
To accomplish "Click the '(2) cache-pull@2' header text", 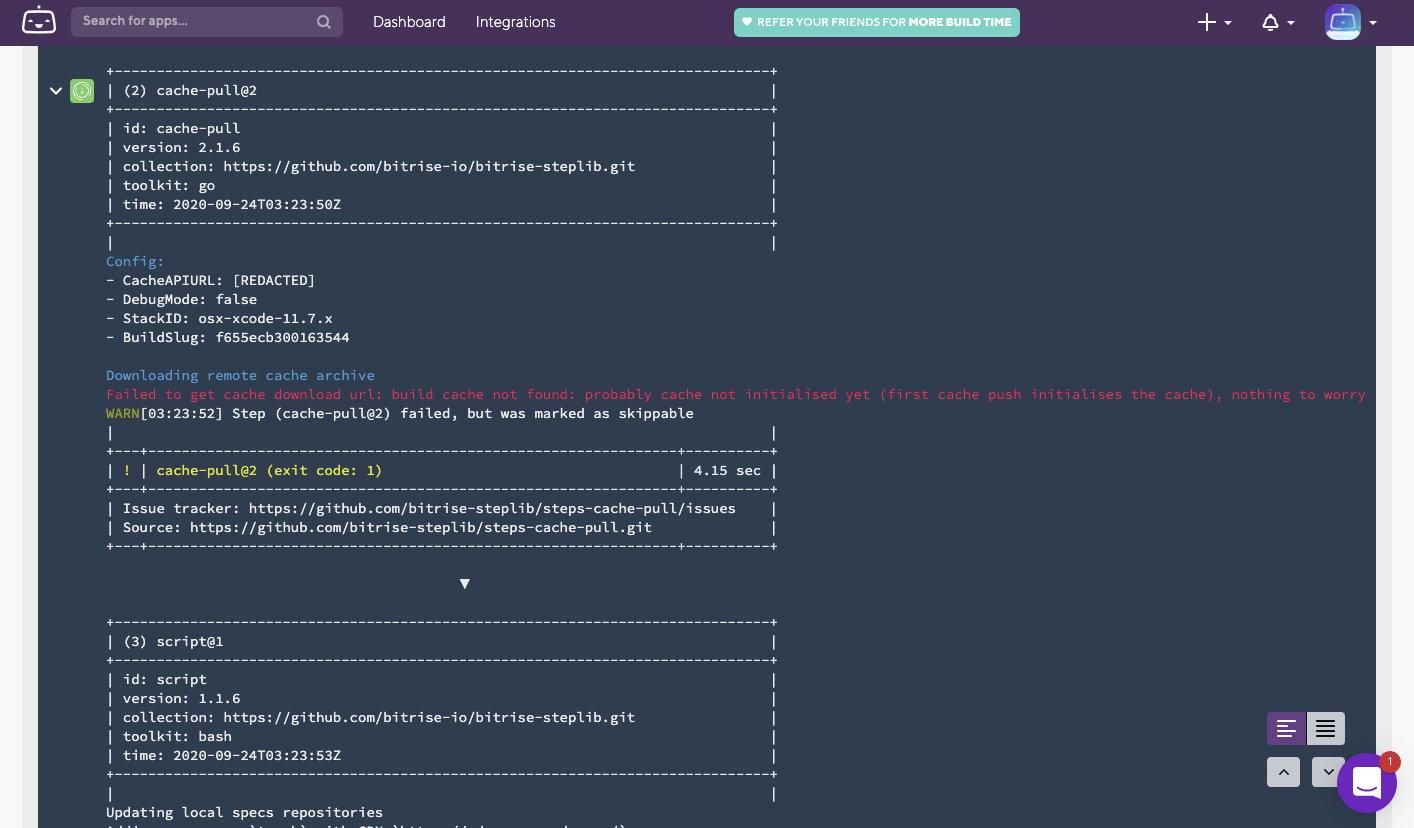I will (190, 90).
